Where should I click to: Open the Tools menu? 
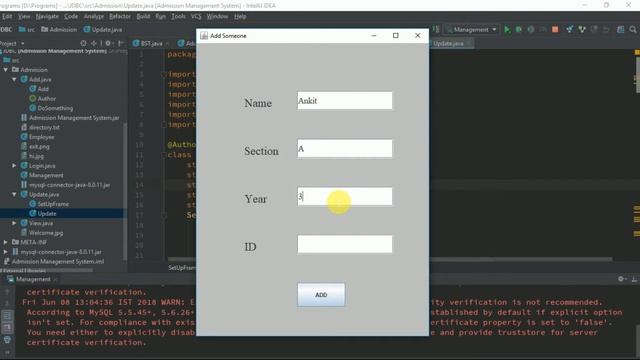[x=178, y=16]
